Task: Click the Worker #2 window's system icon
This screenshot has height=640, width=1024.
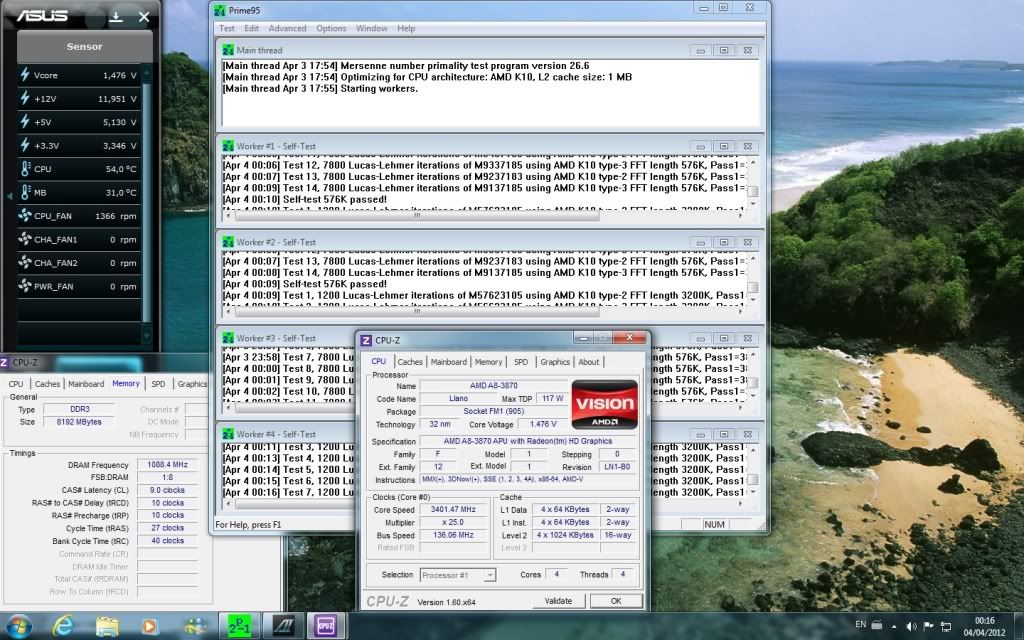Action: pyautogui.click(x=228, y=242)
